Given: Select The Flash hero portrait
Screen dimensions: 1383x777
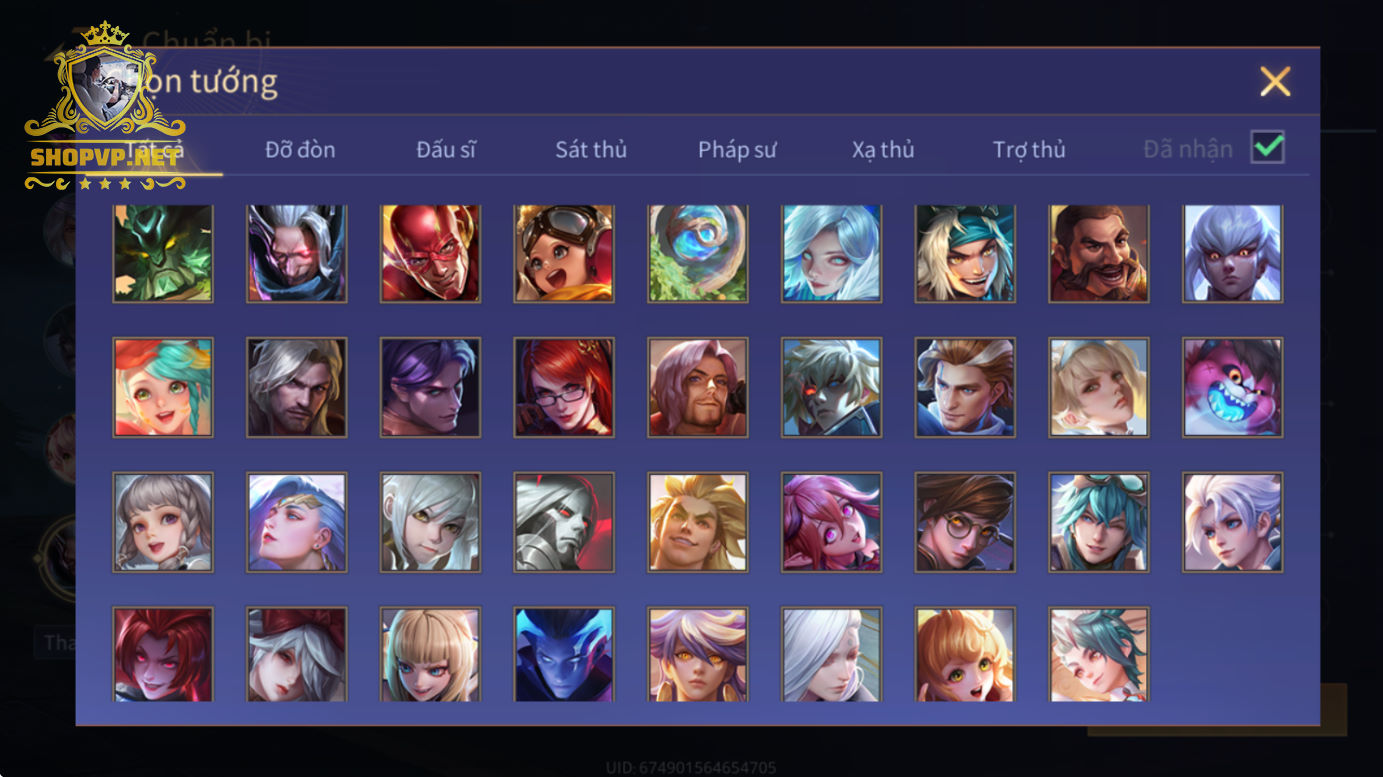Looking at the screenshot, I should 430,253.
